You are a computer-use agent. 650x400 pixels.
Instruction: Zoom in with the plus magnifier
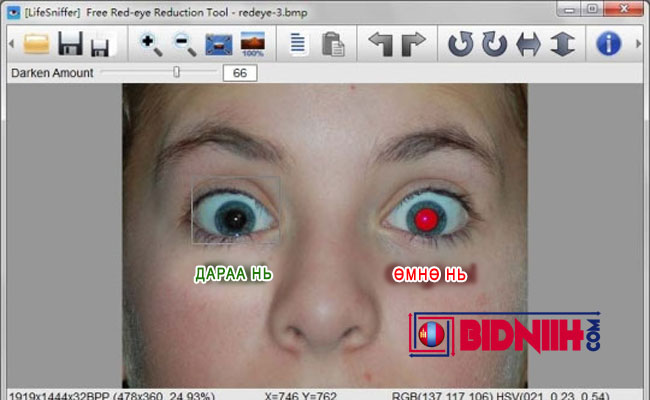click(x=151, y=44)
